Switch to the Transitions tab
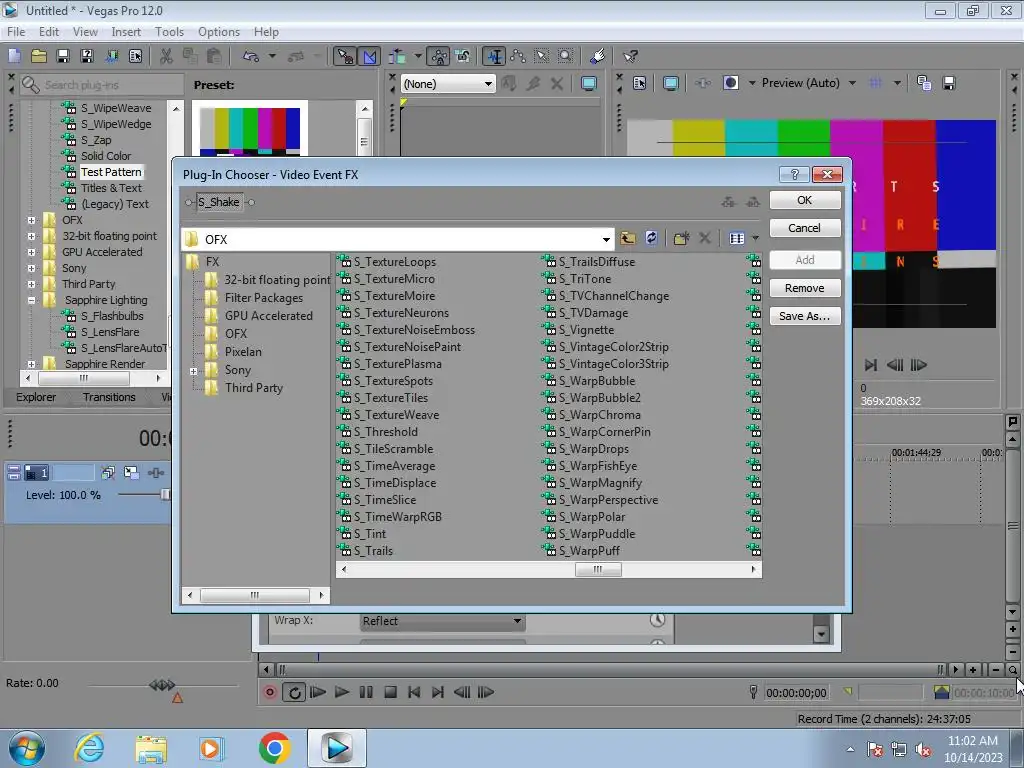This screenshot has width=1024, height=768. pos(109,397)
